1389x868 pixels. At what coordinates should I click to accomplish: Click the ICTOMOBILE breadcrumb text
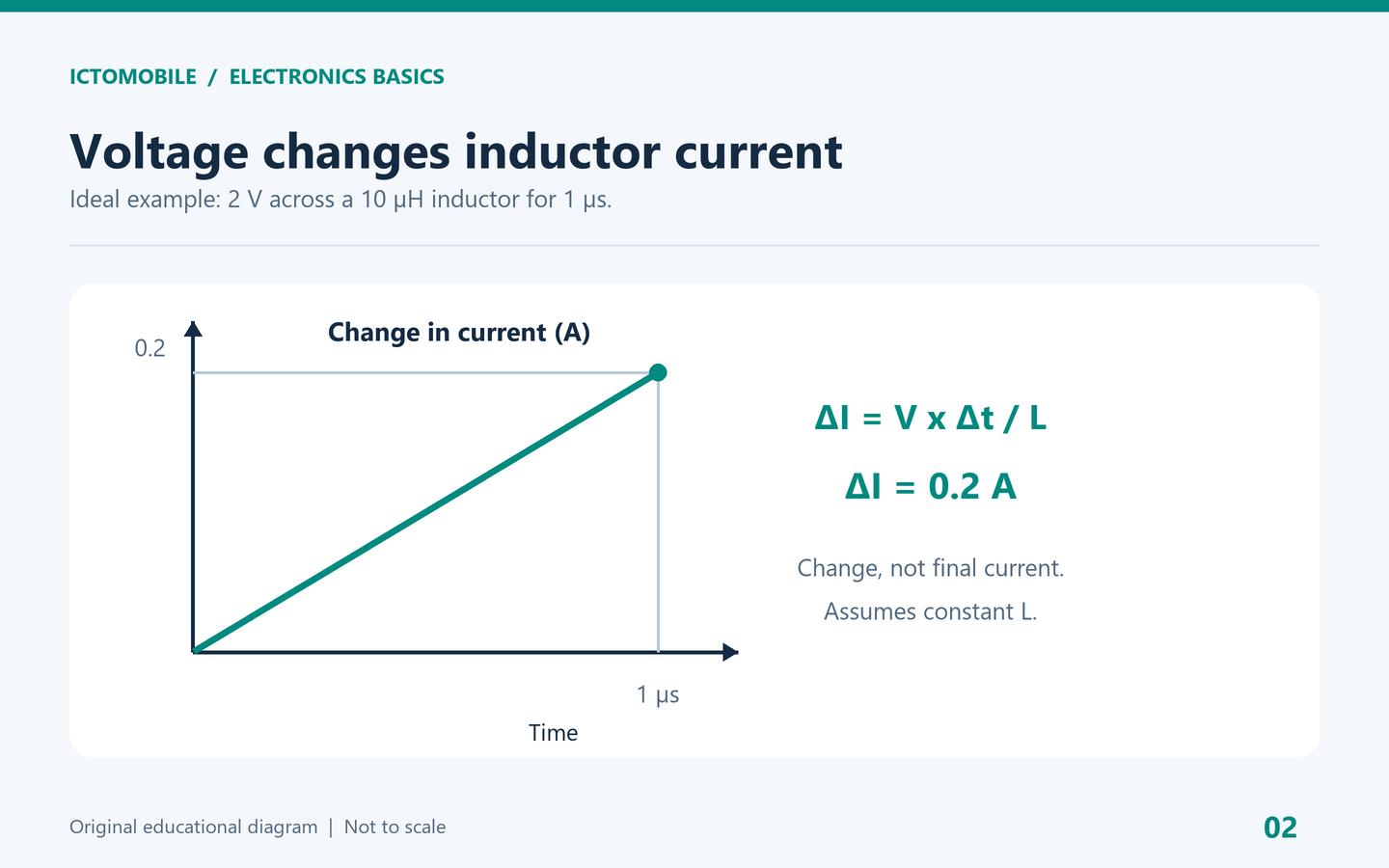click(133, 77)
